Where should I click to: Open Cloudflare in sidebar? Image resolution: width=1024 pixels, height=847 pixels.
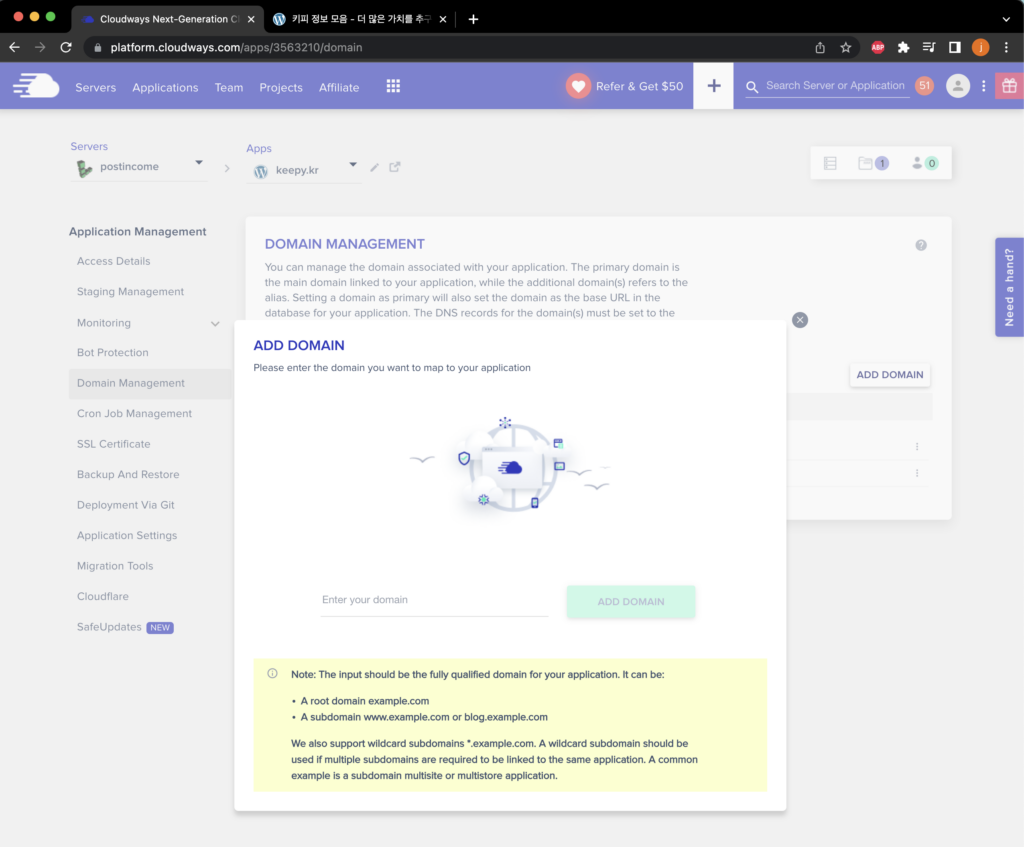[x=103, y=597]
